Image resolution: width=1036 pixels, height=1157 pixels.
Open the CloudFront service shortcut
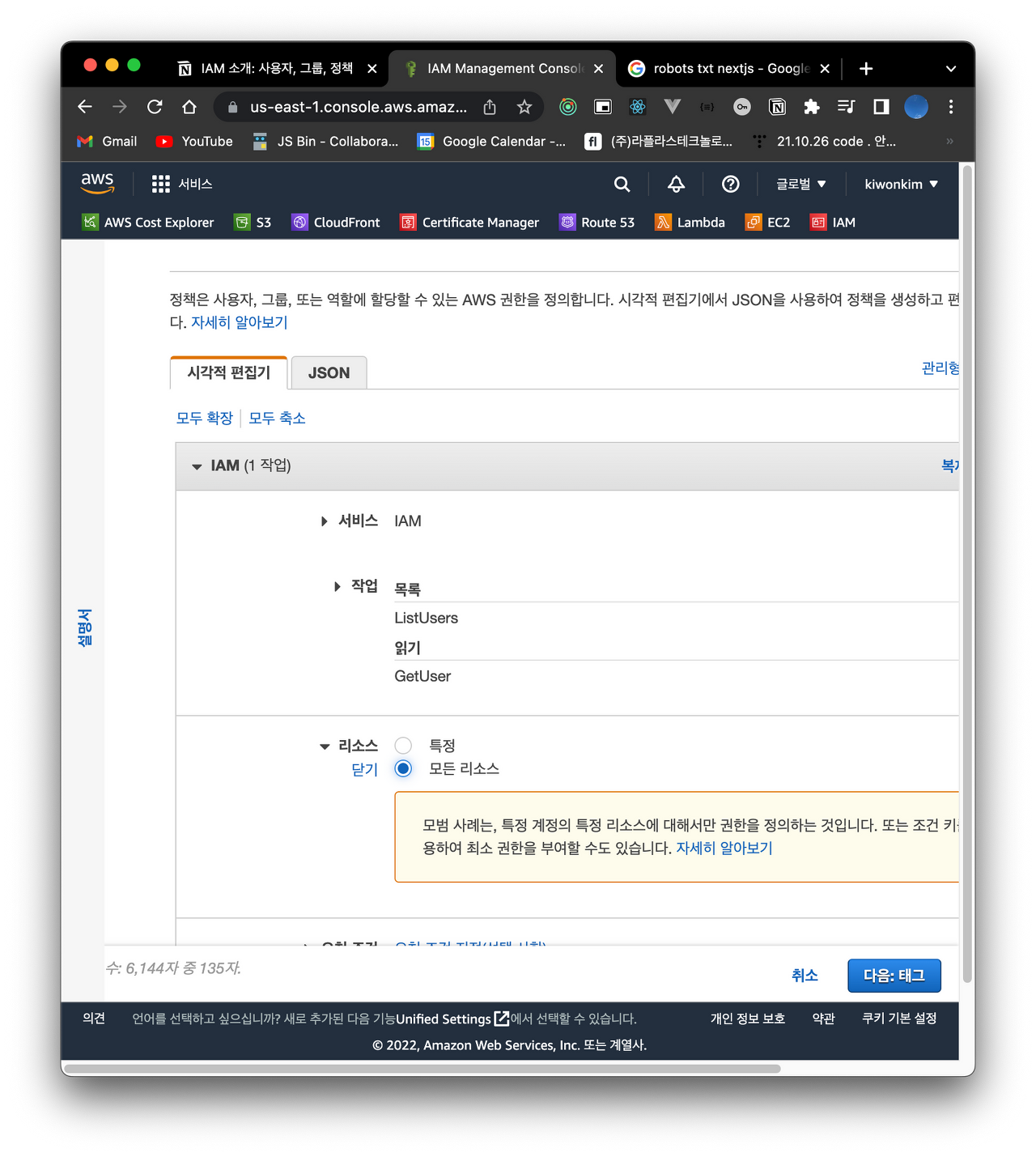click(336, 222)
